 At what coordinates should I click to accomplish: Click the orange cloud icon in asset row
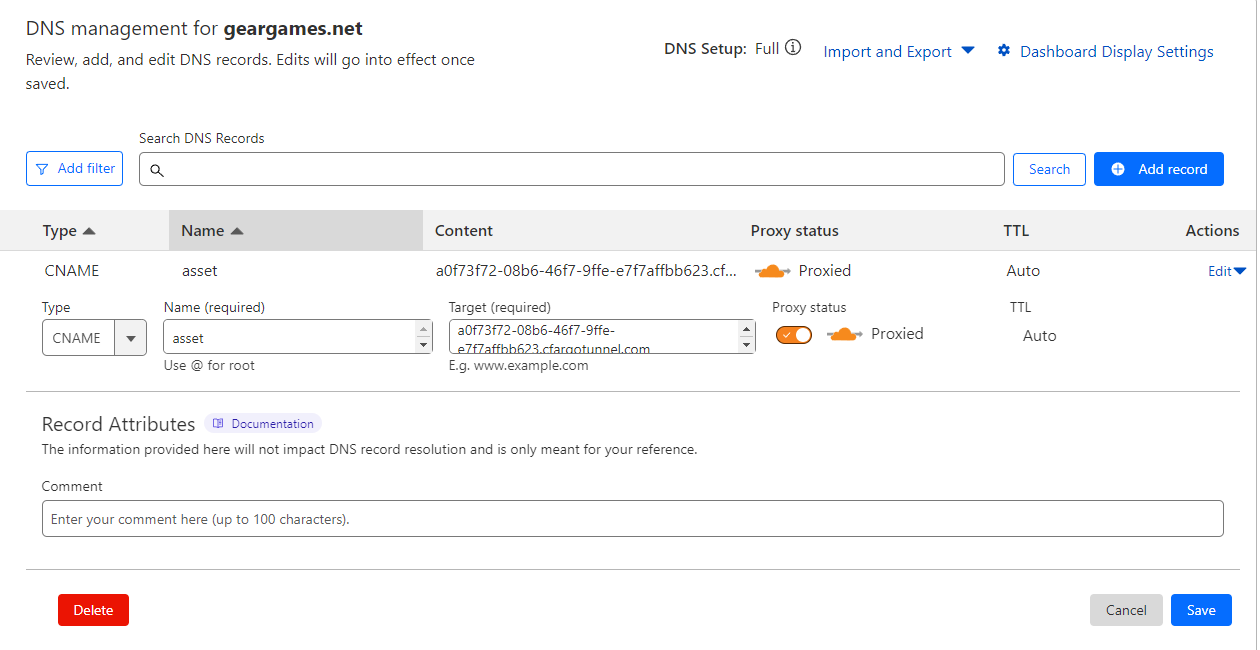click(772, 271)
